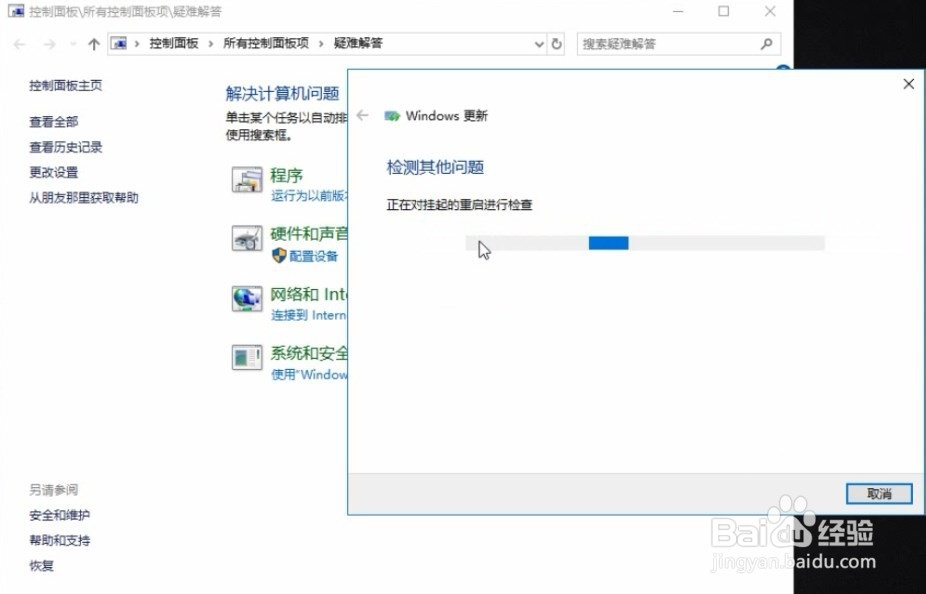
Task: Click the refresh button in address bar
Action: (x=556, y=44)
